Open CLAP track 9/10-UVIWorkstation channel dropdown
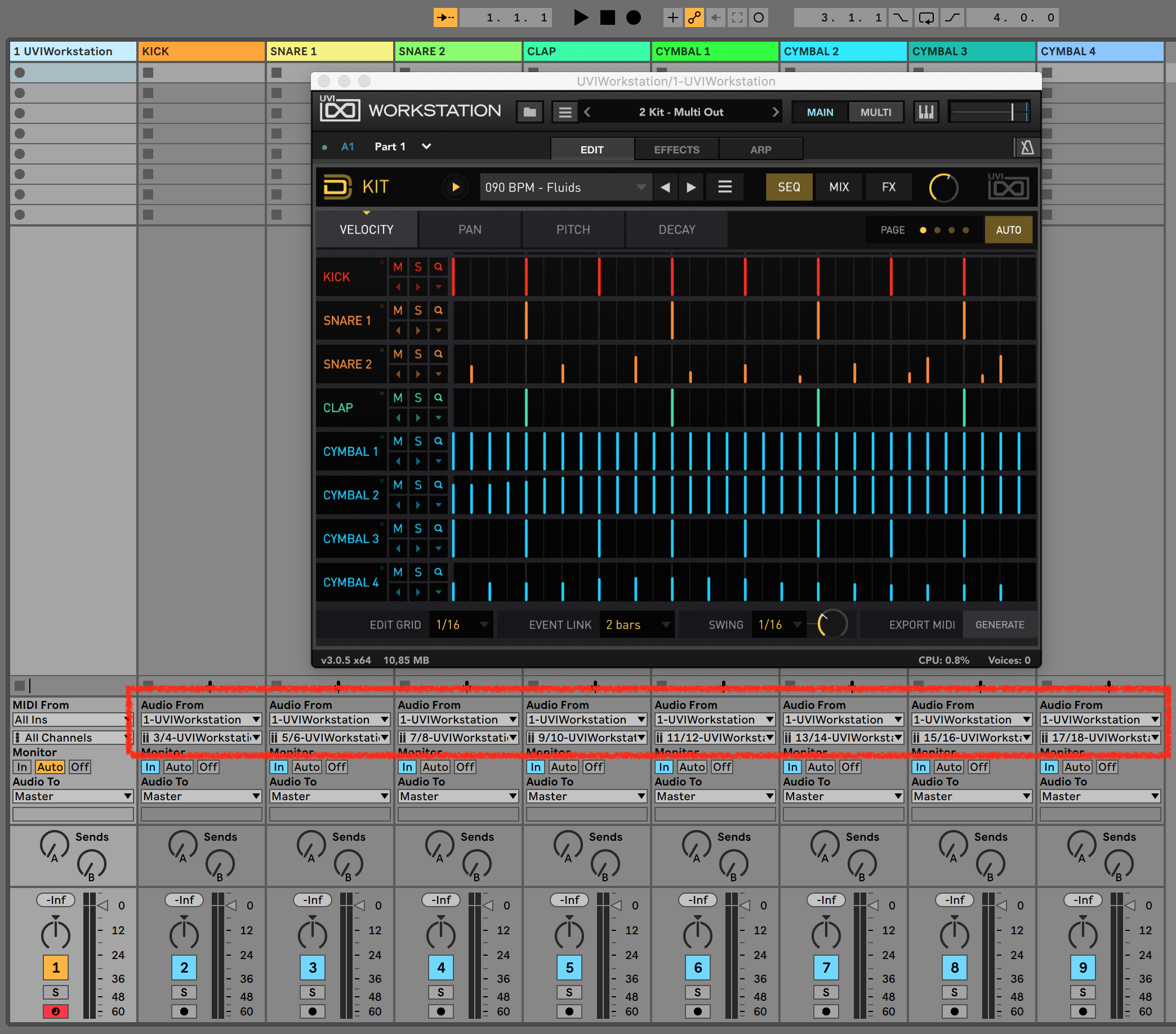The height and width of the screenshot is (1034, 1176). tap(586, 738)
